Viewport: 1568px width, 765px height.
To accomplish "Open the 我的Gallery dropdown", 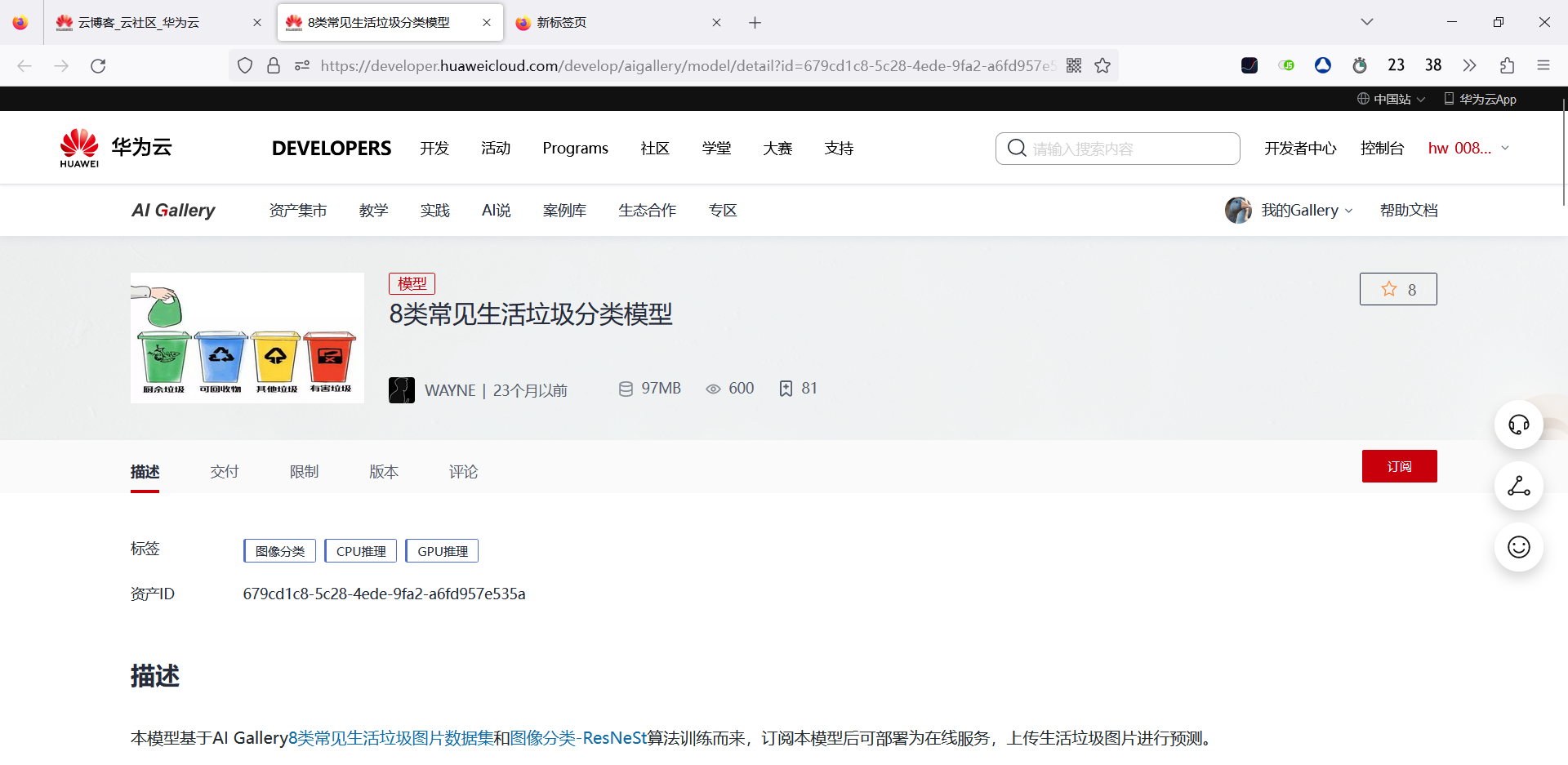I will (x=1300, y=210).
